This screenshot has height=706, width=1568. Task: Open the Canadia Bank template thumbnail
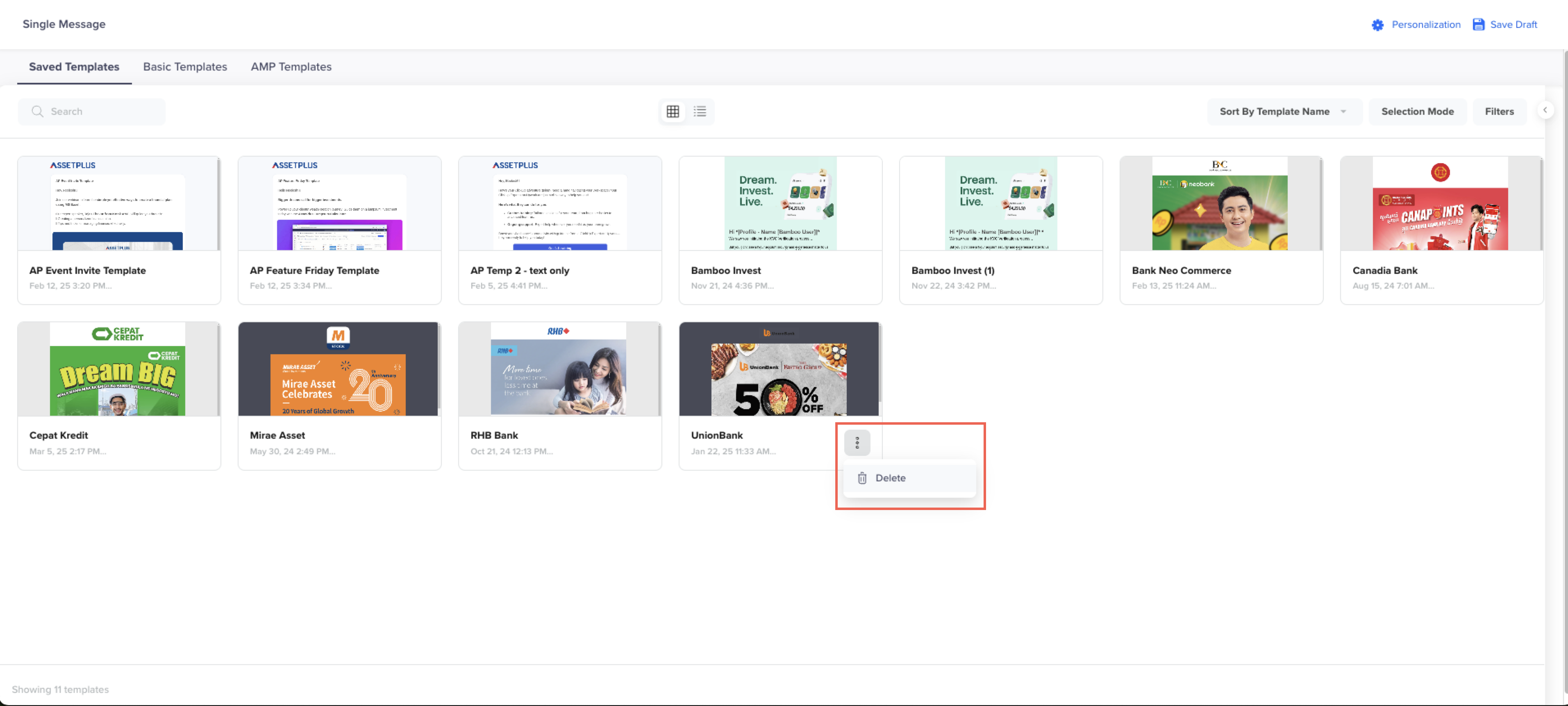1440,203
